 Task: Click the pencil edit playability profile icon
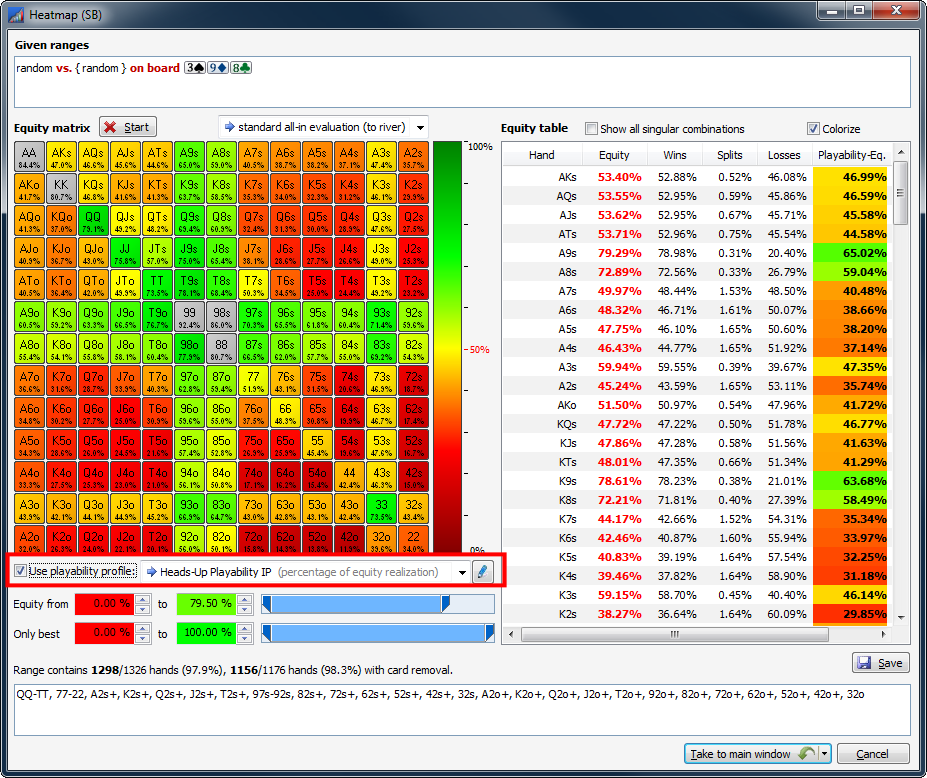[x=482, y=572]
